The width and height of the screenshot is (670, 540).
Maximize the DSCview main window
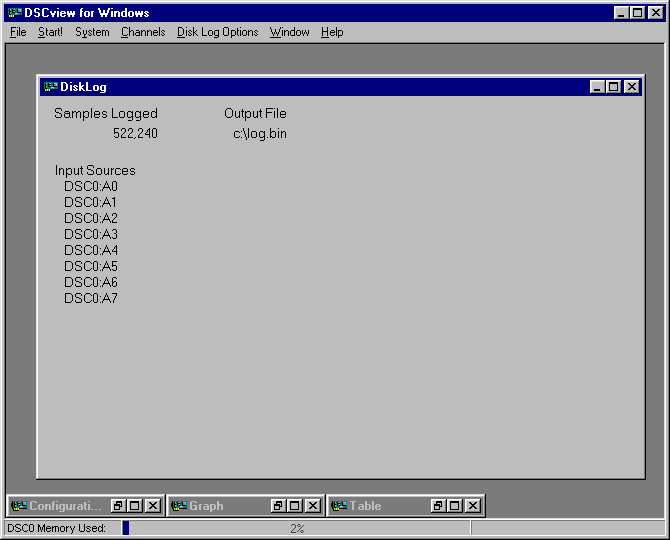[637, 13]
